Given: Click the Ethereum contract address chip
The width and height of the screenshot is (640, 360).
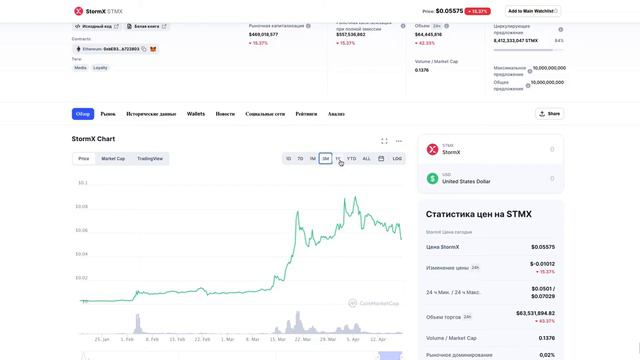Looking at the screenshot, I should click(115, 49).
